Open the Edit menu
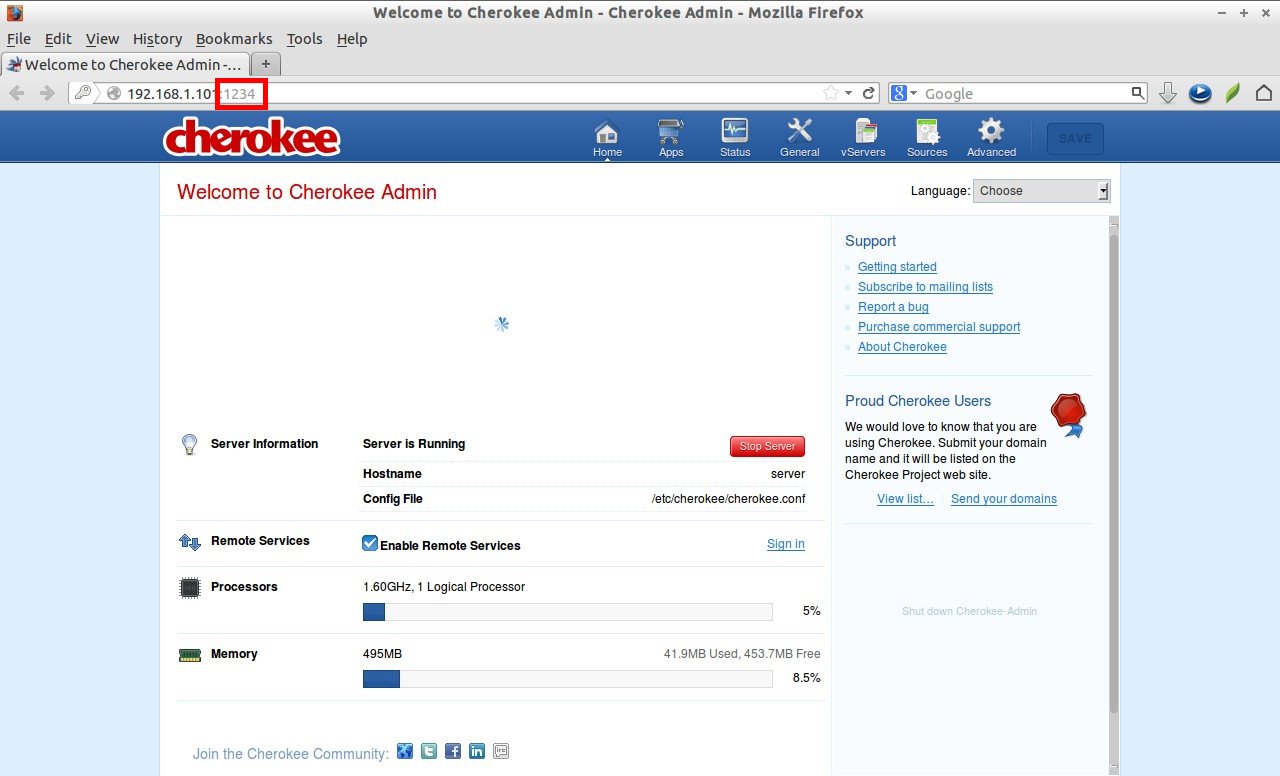 [58, 39]
